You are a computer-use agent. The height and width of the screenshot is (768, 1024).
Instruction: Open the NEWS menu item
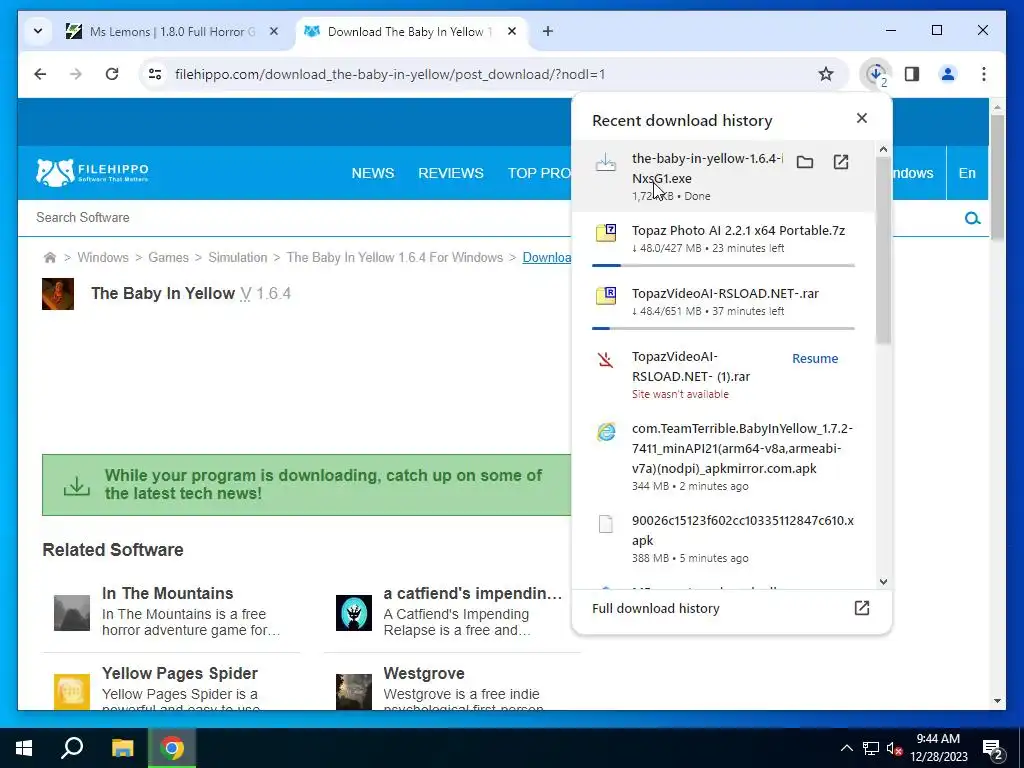click(x=373, y=173)
